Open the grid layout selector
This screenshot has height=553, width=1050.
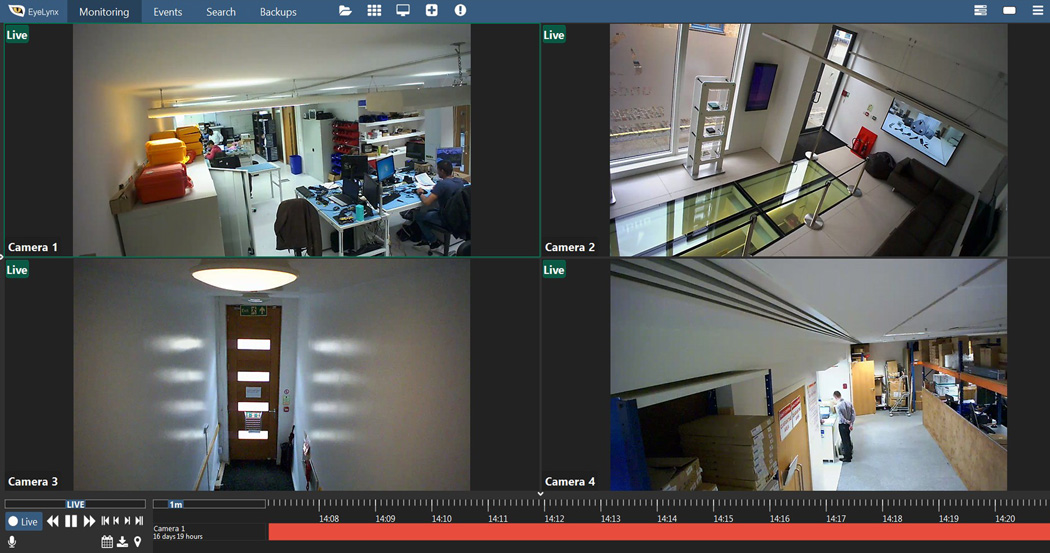(x=374, y=11)
